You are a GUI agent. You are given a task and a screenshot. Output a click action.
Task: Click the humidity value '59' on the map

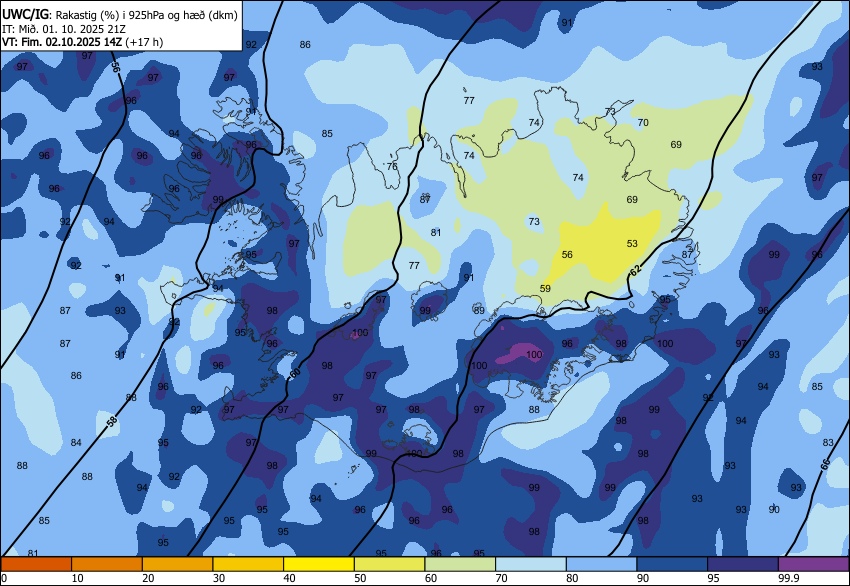[x=545, y=288]
